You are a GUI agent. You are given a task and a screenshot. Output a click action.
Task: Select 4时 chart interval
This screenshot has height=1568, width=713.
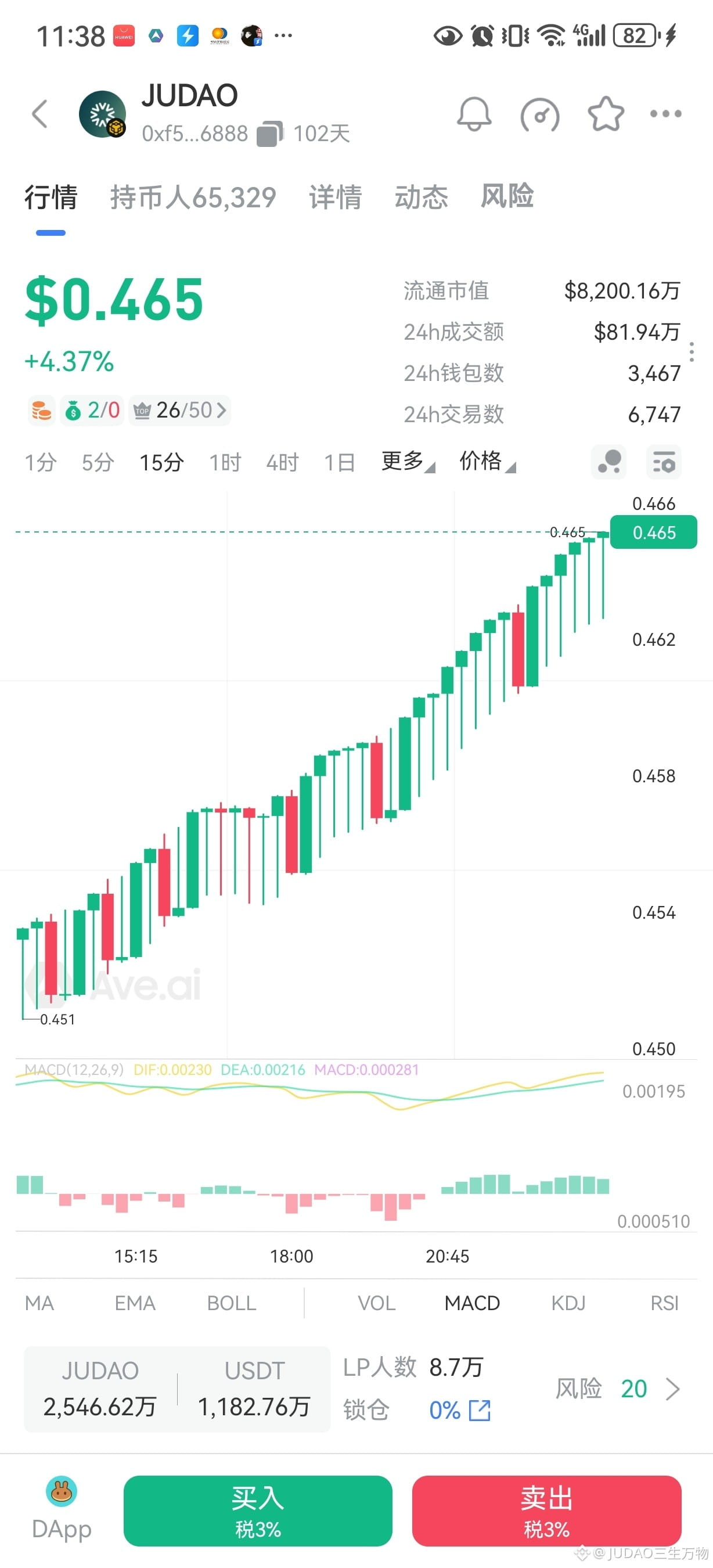pos(282,462)
